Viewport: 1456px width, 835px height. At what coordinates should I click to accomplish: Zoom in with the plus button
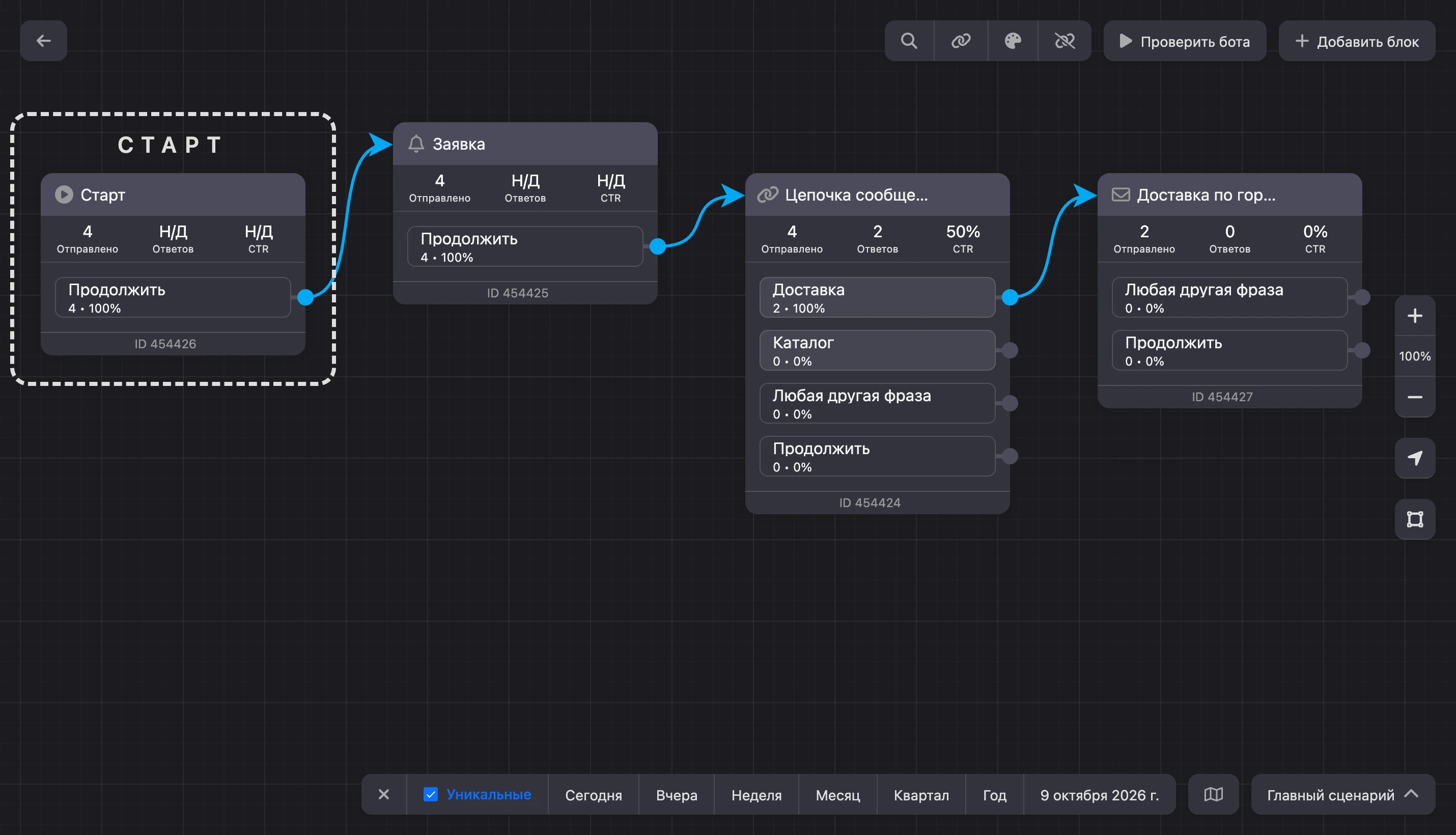click(1415, 316)
